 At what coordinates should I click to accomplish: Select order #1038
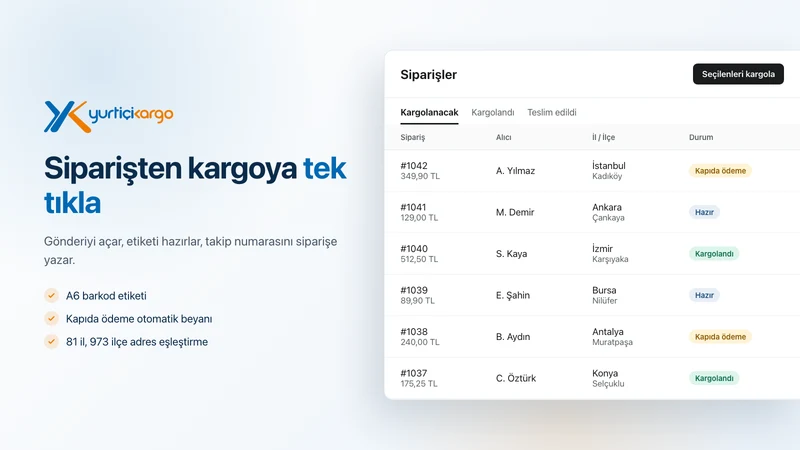click(x=414, y=332)
